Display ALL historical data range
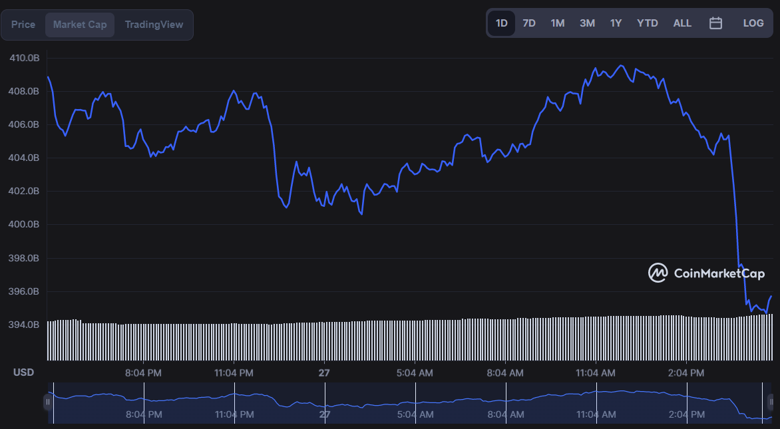Screen dimensions: 780x429 point(682,23)
